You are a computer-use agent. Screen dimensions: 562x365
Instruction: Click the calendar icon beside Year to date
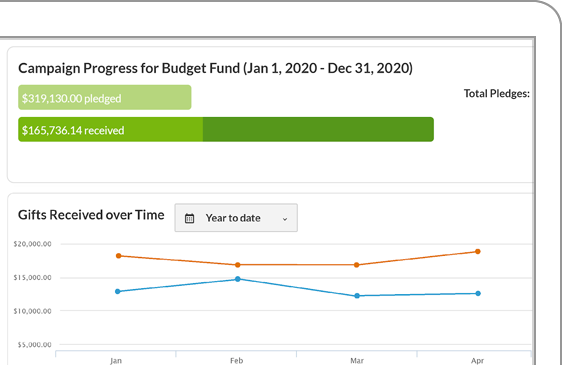(x=189, y=218)
